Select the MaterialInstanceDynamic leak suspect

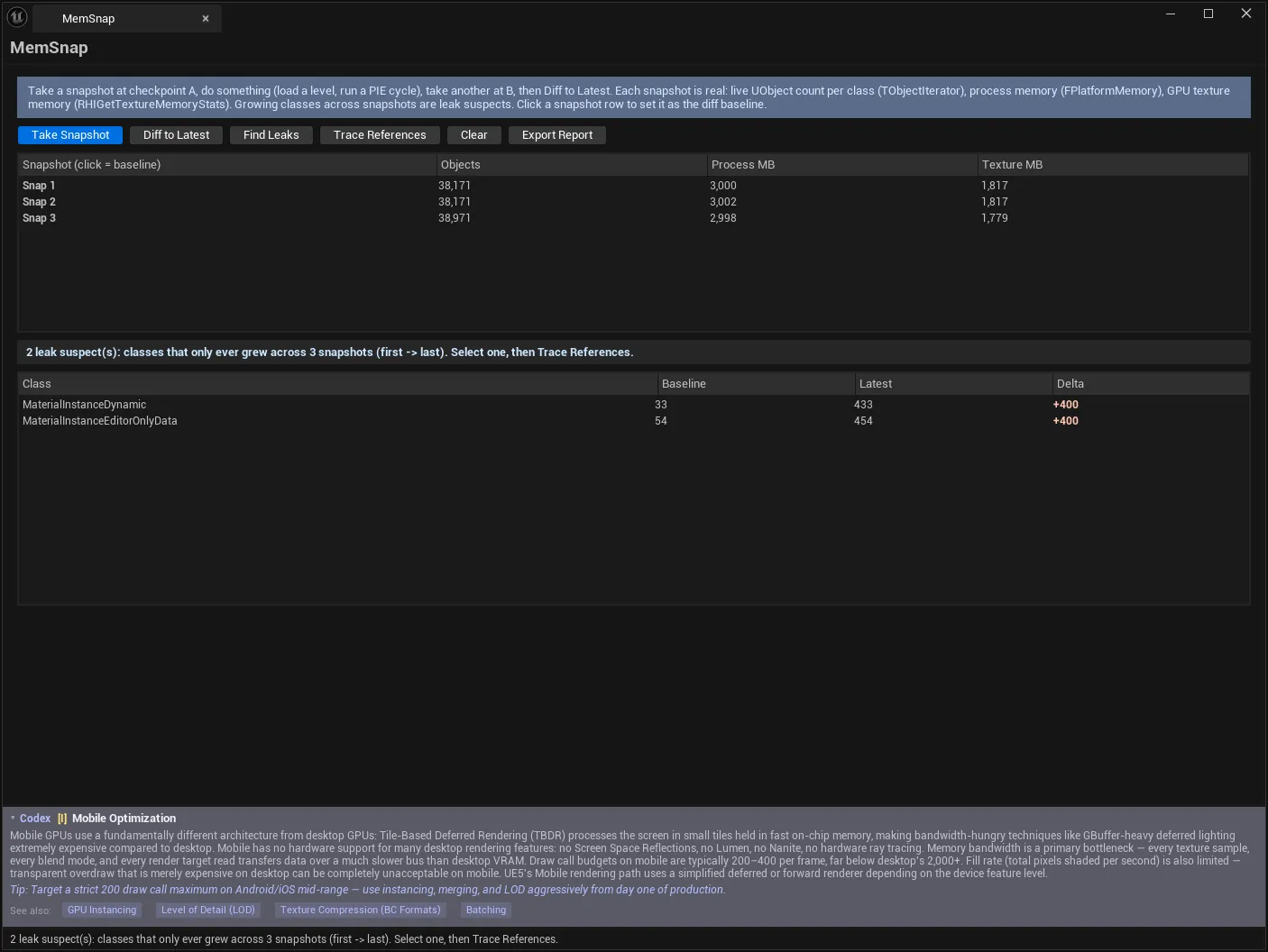pyautogui.click(x=633, y=405)
